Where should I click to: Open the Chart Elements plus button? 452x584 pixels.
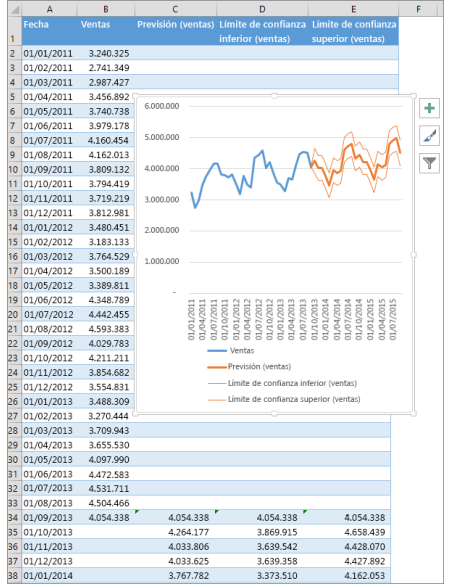coord(429,108)
